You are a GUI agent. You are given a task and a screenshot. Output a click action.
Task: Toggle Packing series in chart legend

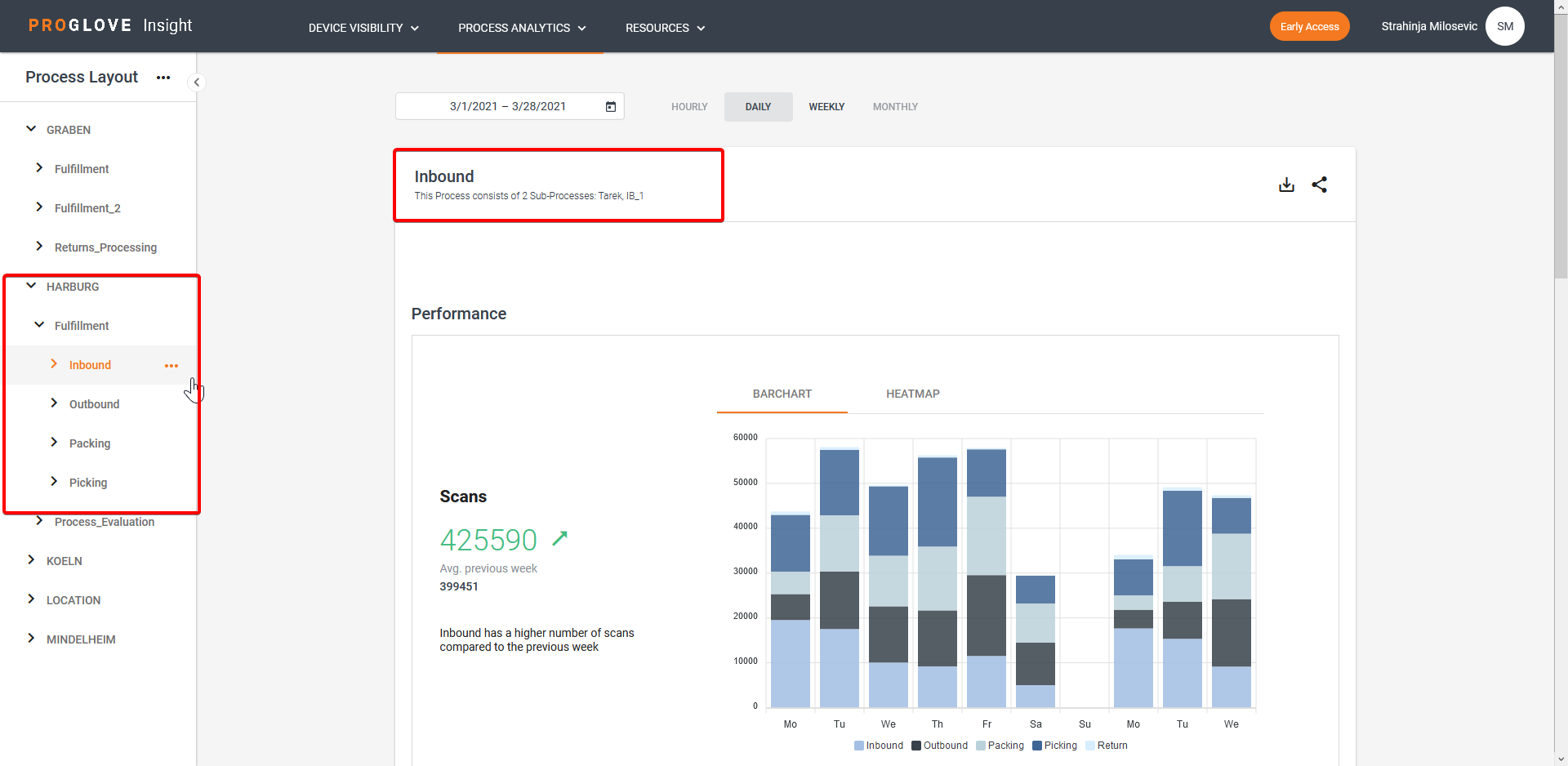1000,746
